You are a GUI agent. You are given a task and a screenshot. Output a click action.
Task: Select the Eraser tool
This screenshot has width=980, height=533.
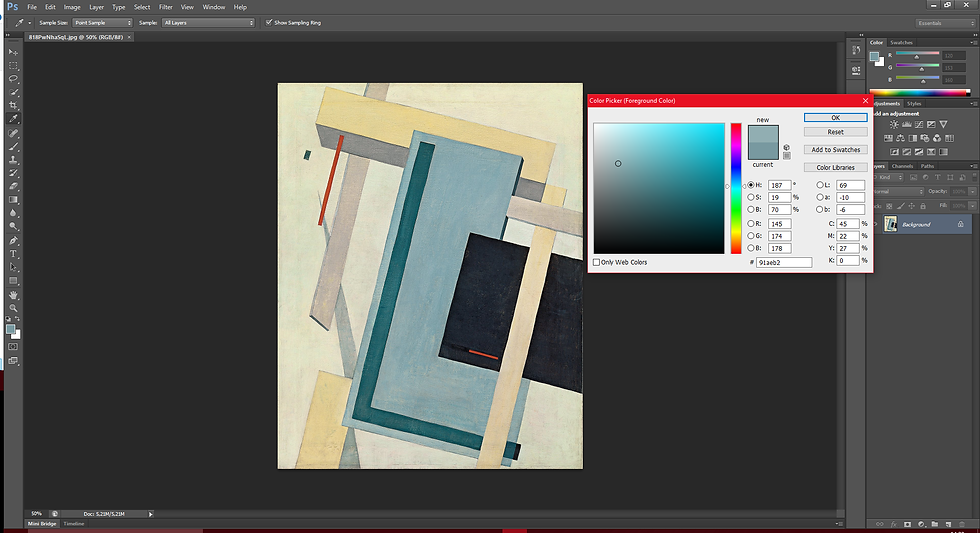13,186
